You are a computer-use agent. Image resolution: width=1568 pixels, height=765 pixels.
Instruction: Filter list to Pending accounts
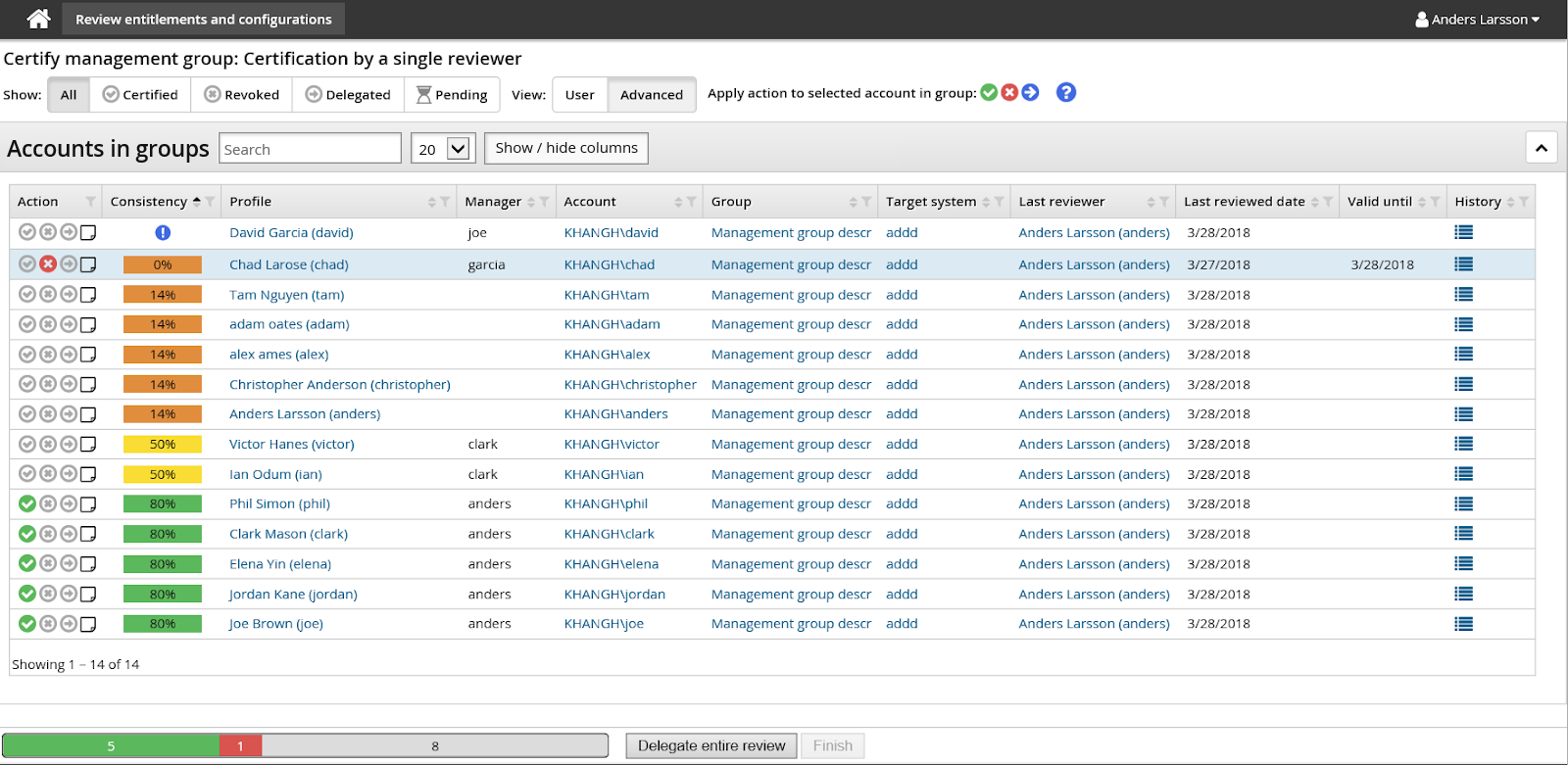pyautogui.click(x=452, y=95)
